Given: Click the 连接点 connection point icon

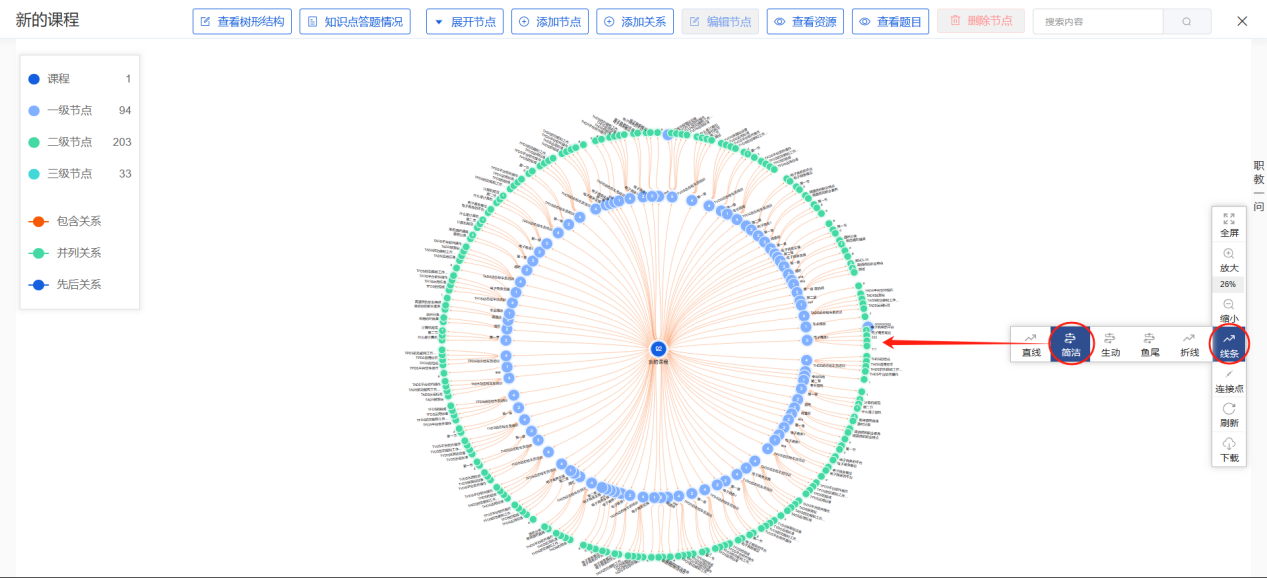Looking at the screenshot, I should [x=1229, y=380].
